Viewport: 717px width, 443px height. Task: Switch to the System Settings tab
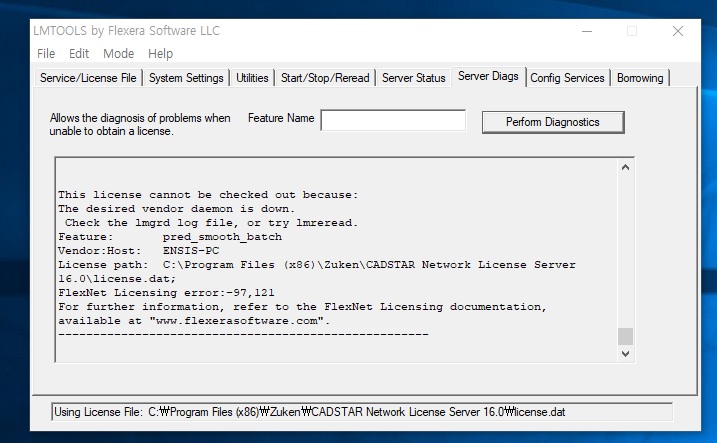(x=186, y=78)
